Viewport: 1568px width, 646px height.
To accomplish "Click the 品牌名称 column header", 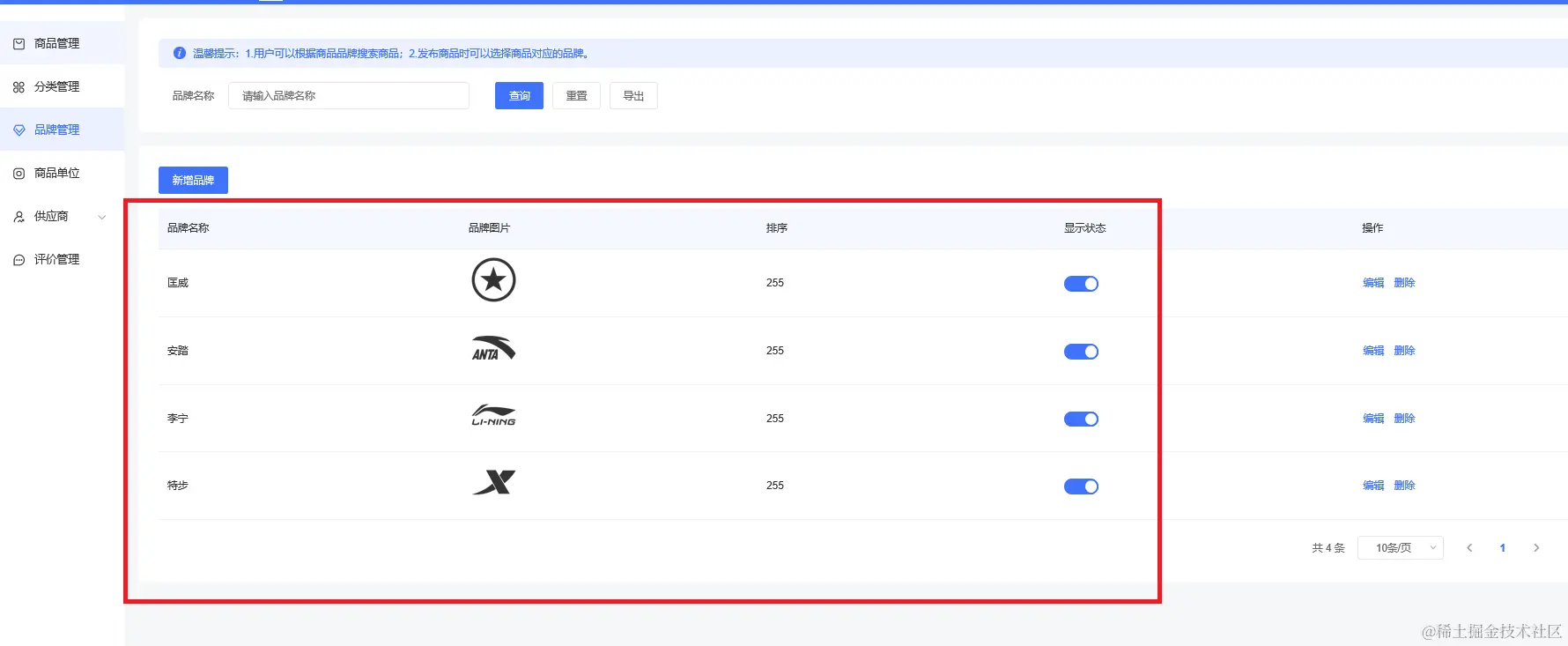I will click(x=189, y=228).
